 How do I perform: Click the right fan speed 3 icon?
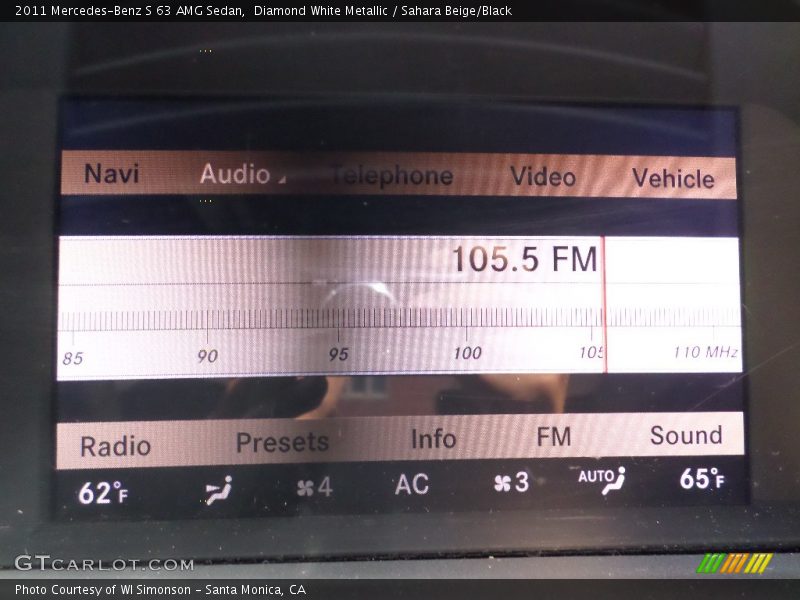click(x=511, y=482)
